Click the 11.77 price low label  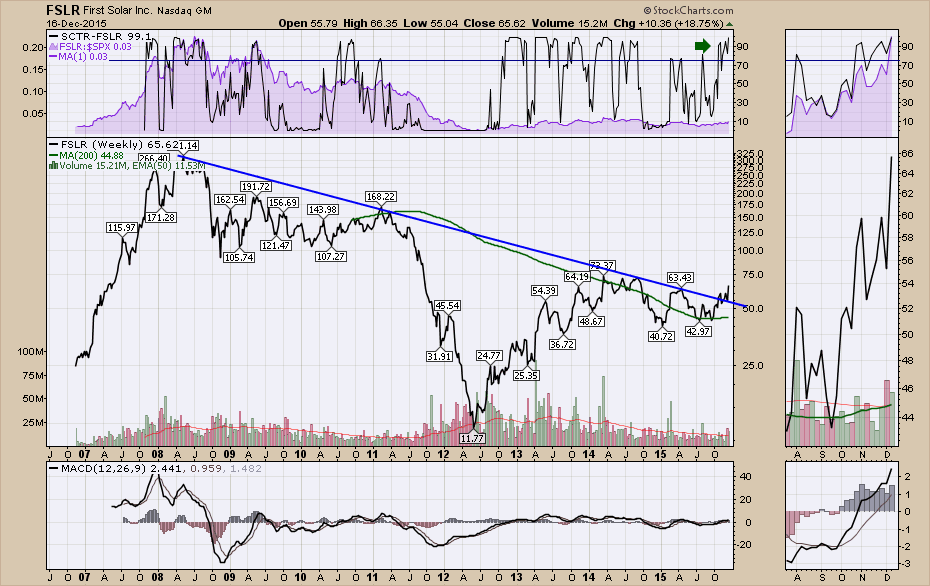(472, 438)
